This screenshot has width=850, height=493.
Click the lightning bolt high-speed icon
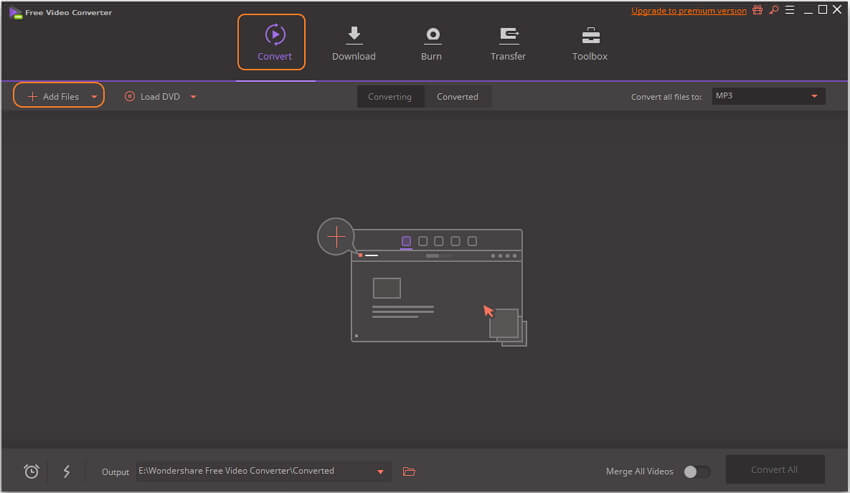[x=67, y=471]
